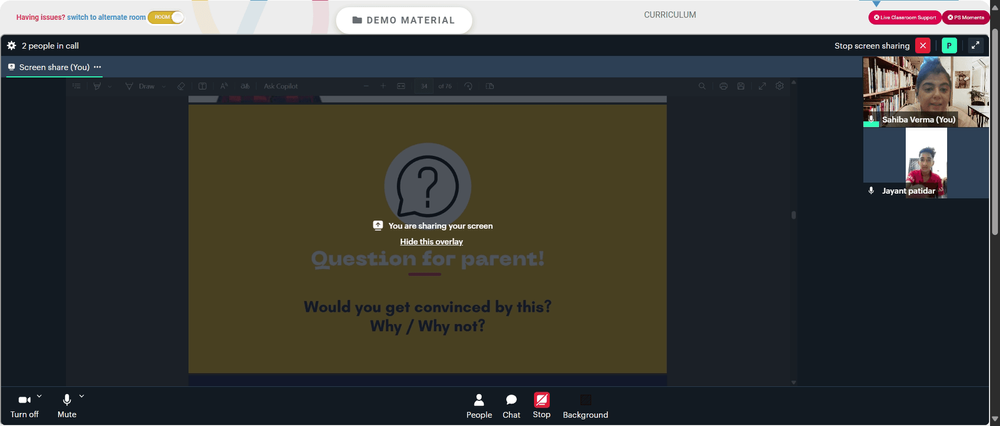Viewport: 1000px width, 426px height.
Task: Click the shared PDF's vertical scrollbar thumb
Action: [793, 215]
